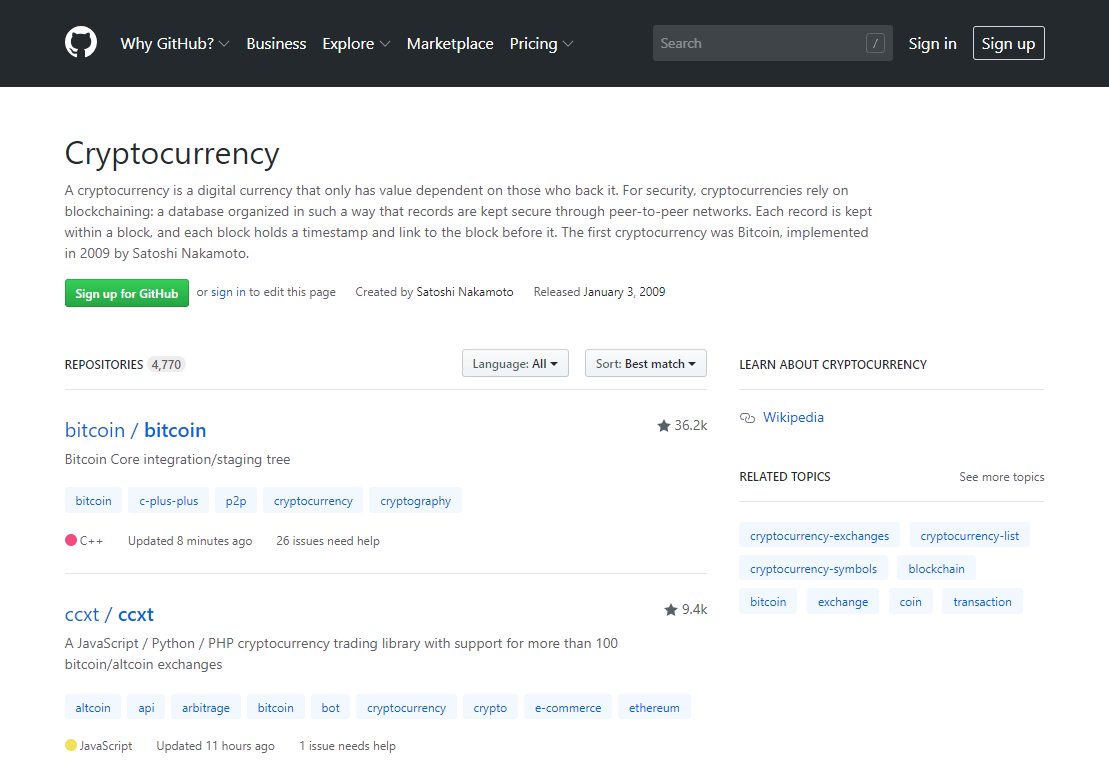The height and width of the screenshot is (777, 1109).
Task: Open the Sort: Best match dropdown
Action: (646, 363)
